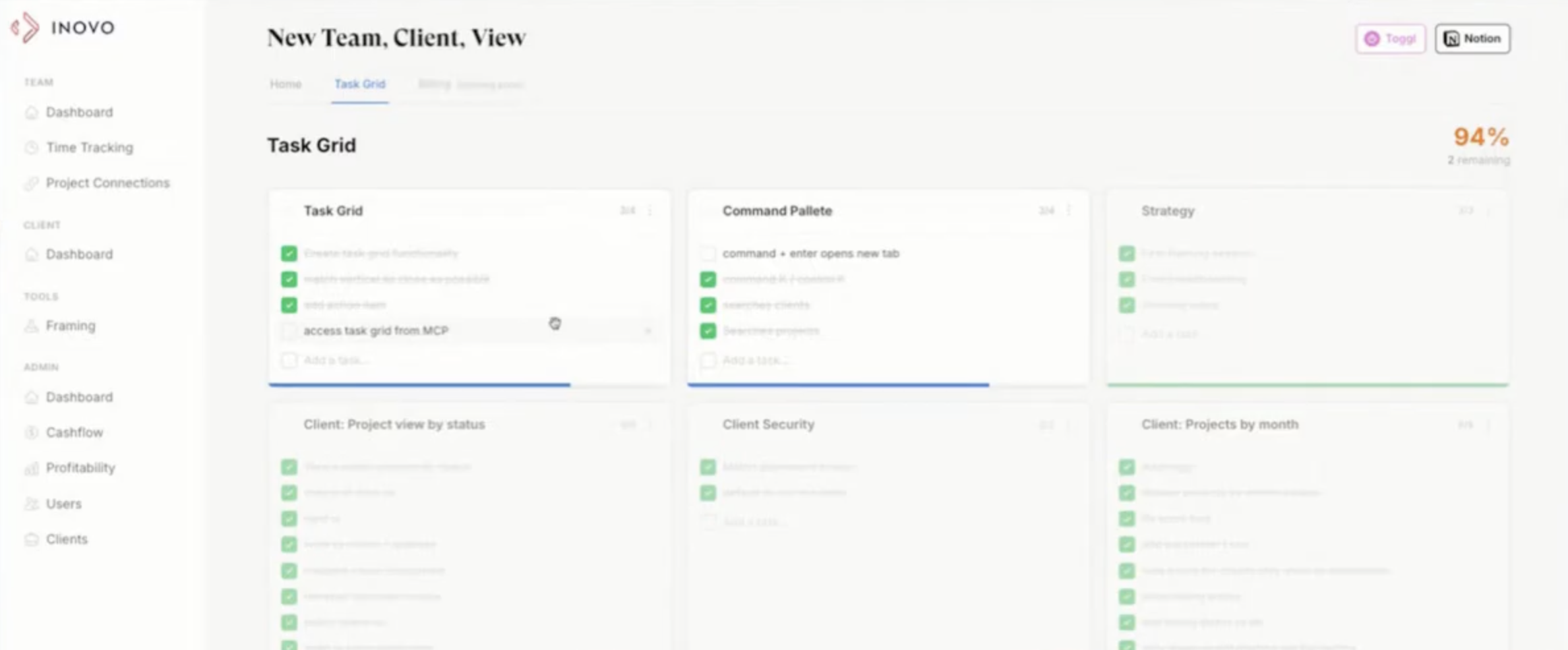Click the Toggl button
Screen dimensions: 1568x650
coord(1390,39)
